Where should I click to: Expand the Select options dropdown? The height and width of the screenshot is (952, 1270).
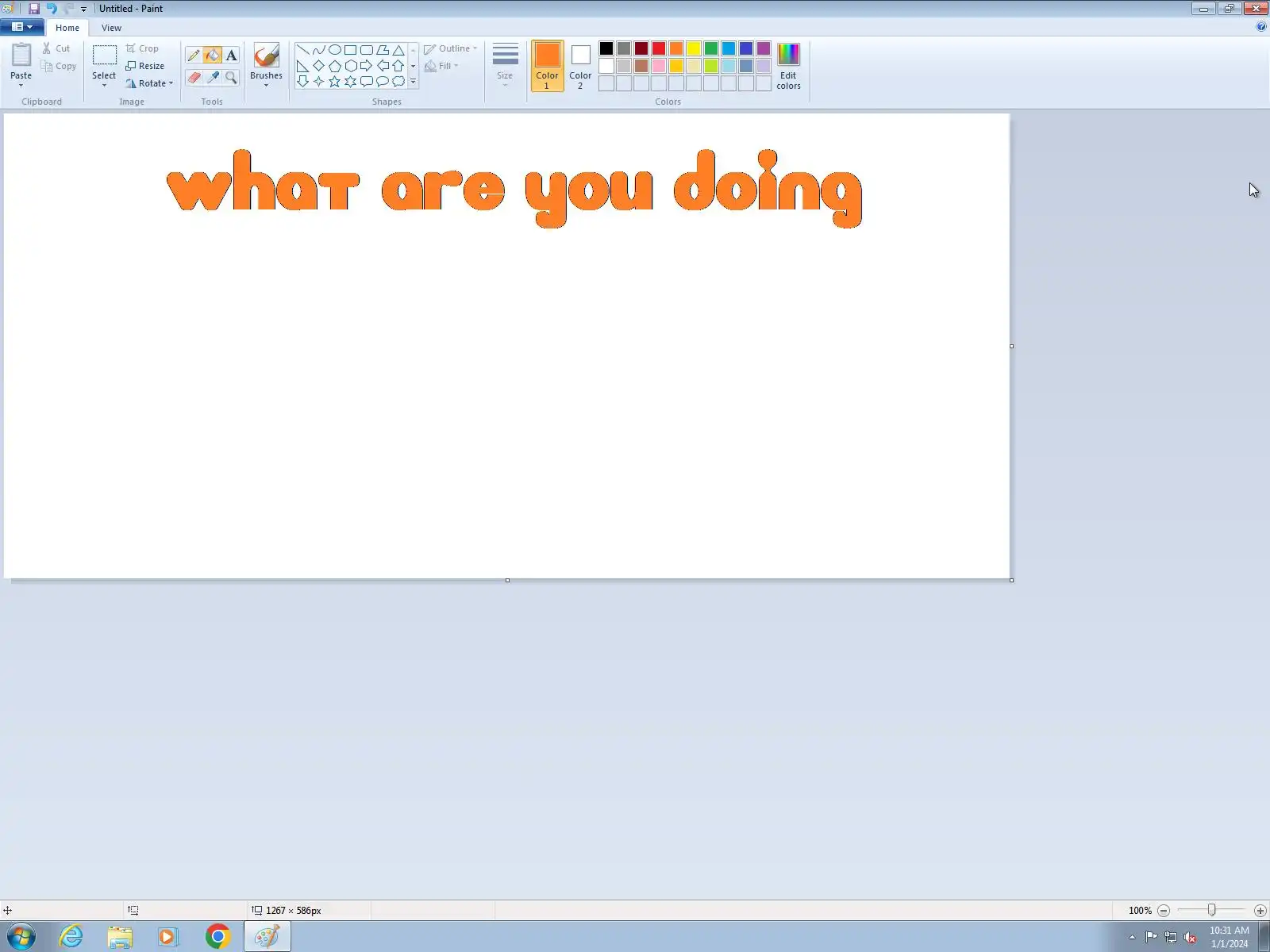[104, 80]
